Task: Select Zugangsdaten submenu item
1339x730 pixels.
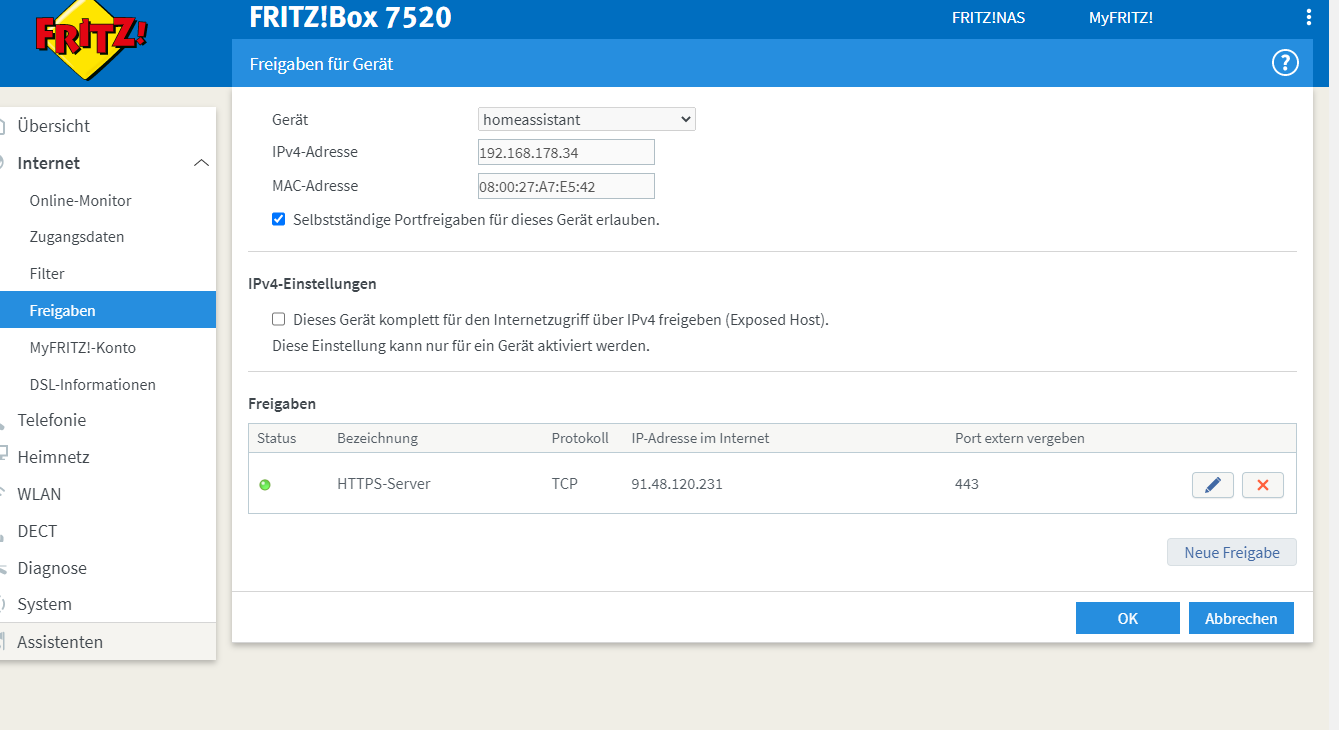Action: (77, 237)
